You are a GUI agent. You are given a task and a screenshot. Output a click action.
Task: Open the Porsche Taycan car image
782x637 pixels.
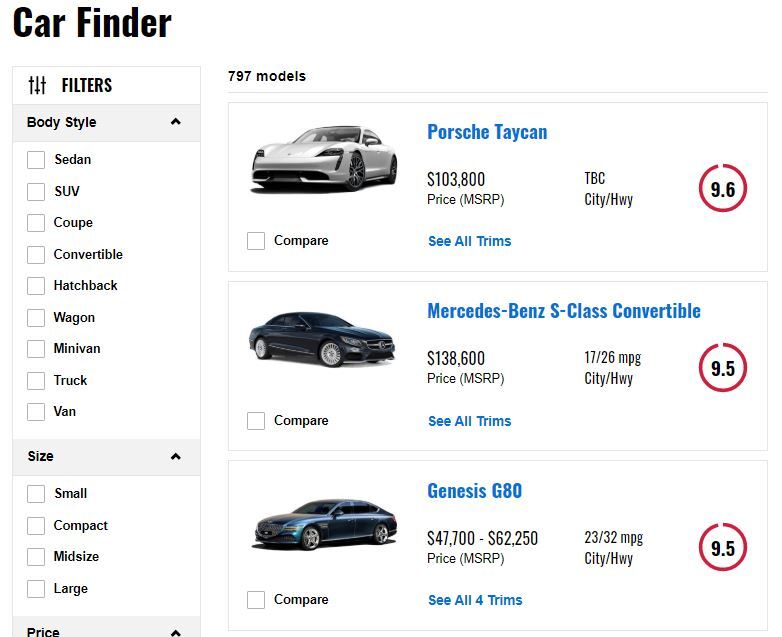(324, 159)
